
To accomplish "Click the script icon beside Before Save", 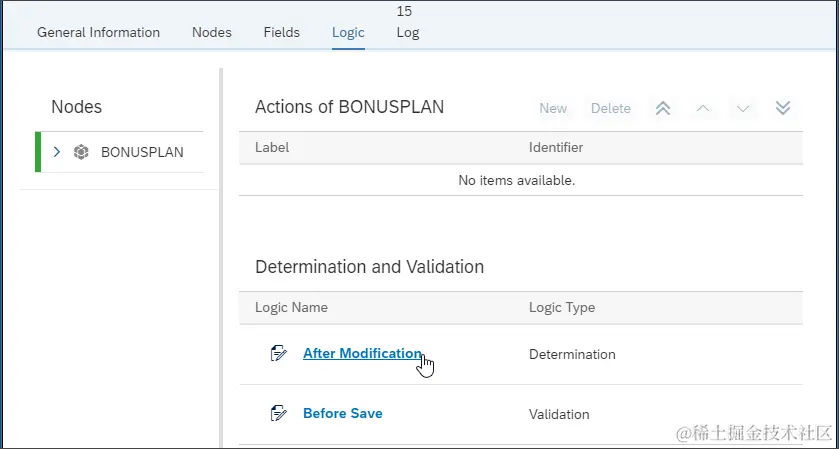I will tap(279, 413).
